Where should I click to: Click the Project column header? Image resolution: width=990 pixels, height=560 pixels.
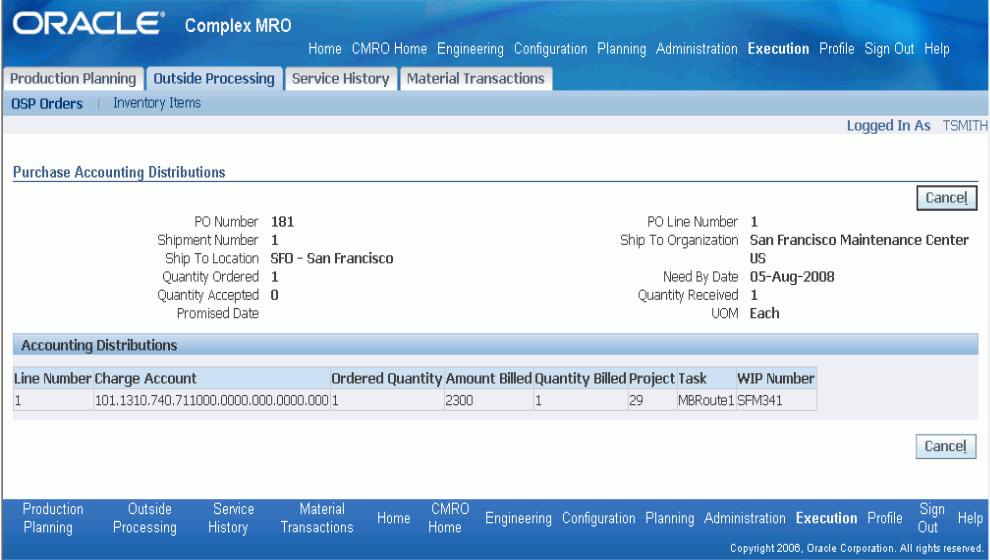tap(652, 379)
